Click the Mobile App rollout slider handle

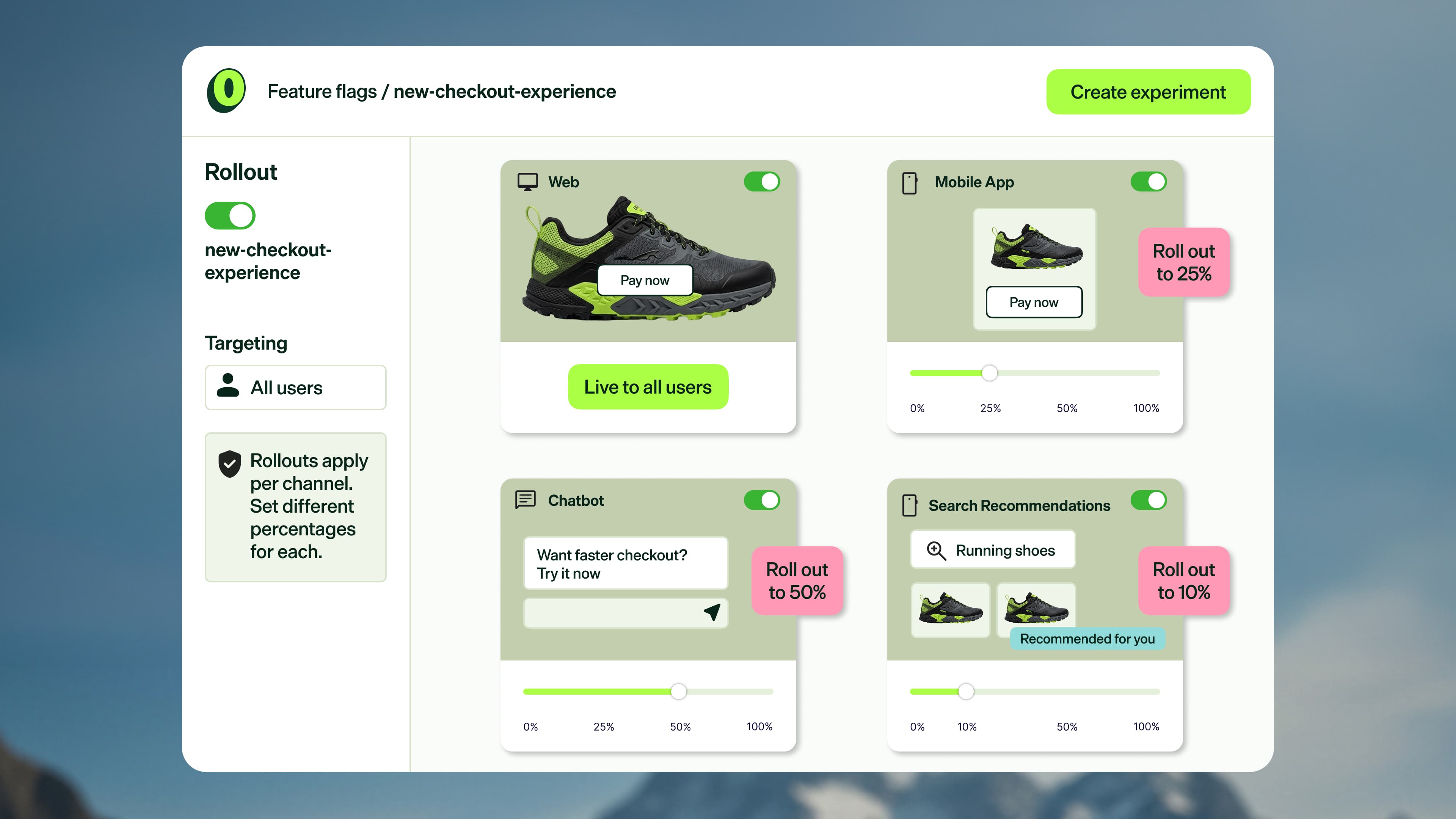coord(989,372)
